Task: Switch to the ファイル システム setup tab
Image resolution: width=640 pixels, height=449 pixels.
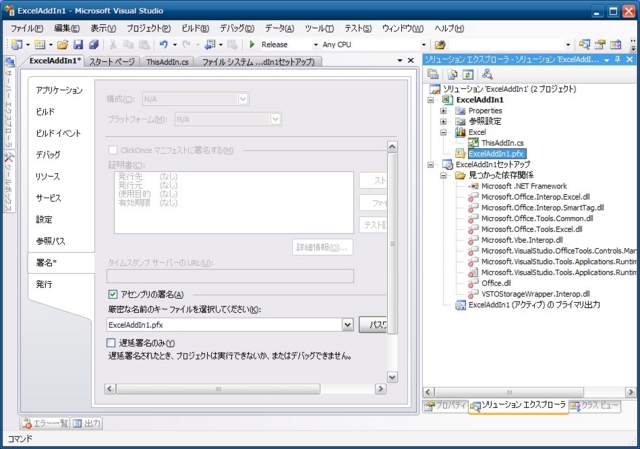Action: pyautogui.click(x=258, y=62)
